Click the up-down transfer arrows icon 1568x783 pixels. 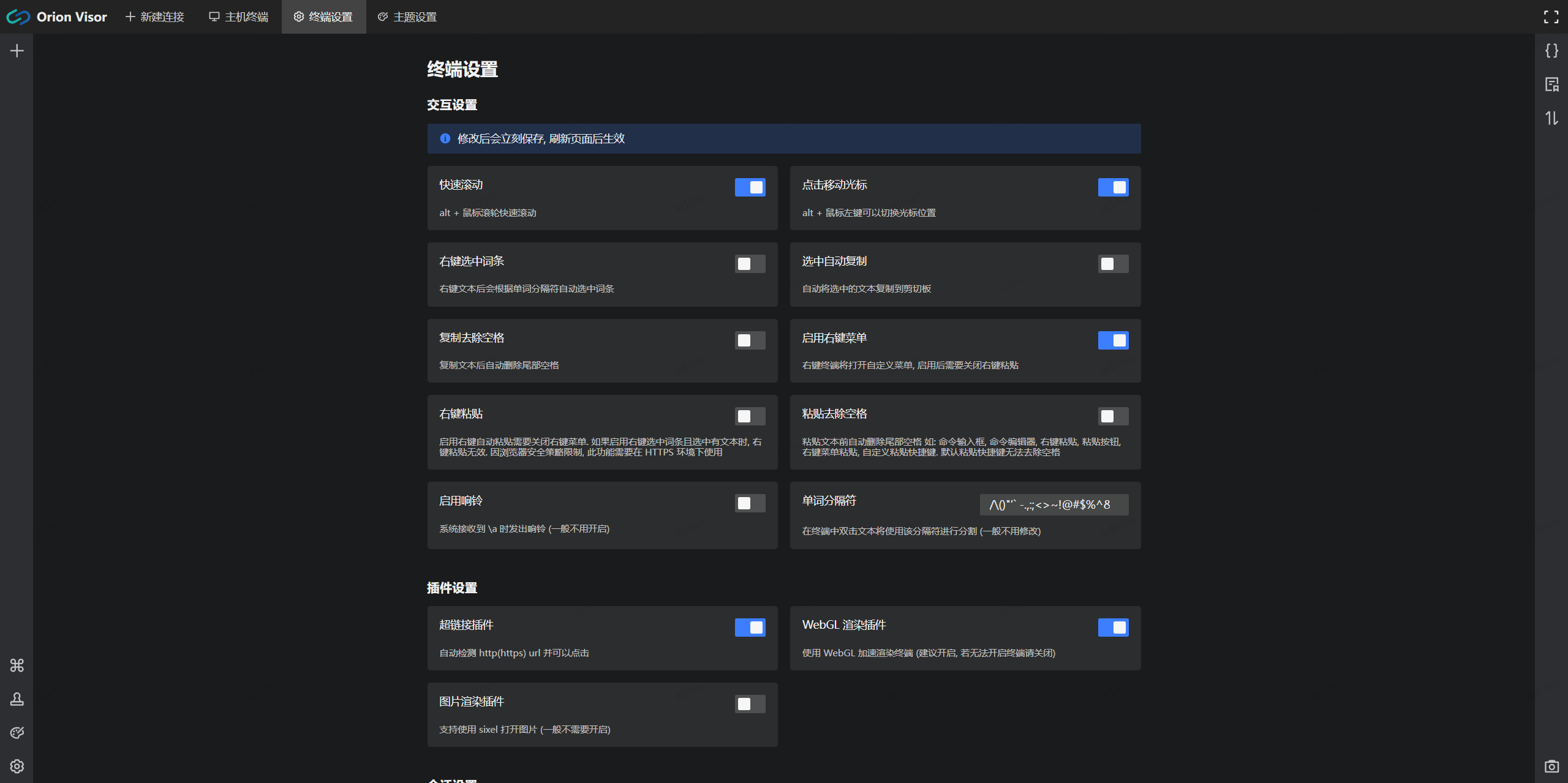click(1551, 118)
